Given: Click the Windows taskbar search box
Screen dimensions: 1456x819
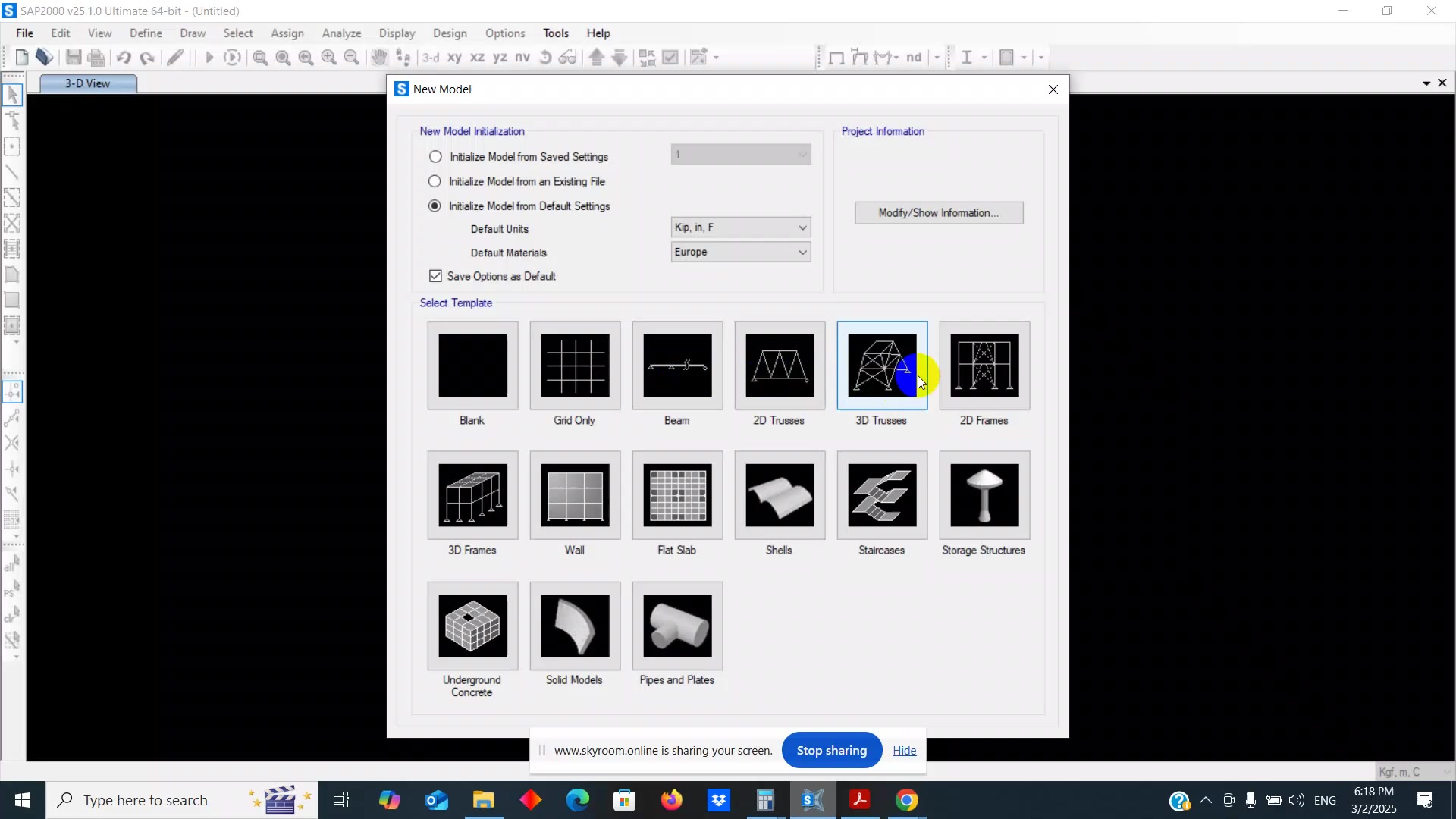Looking at the screenshot, I should tap(146, 800).
